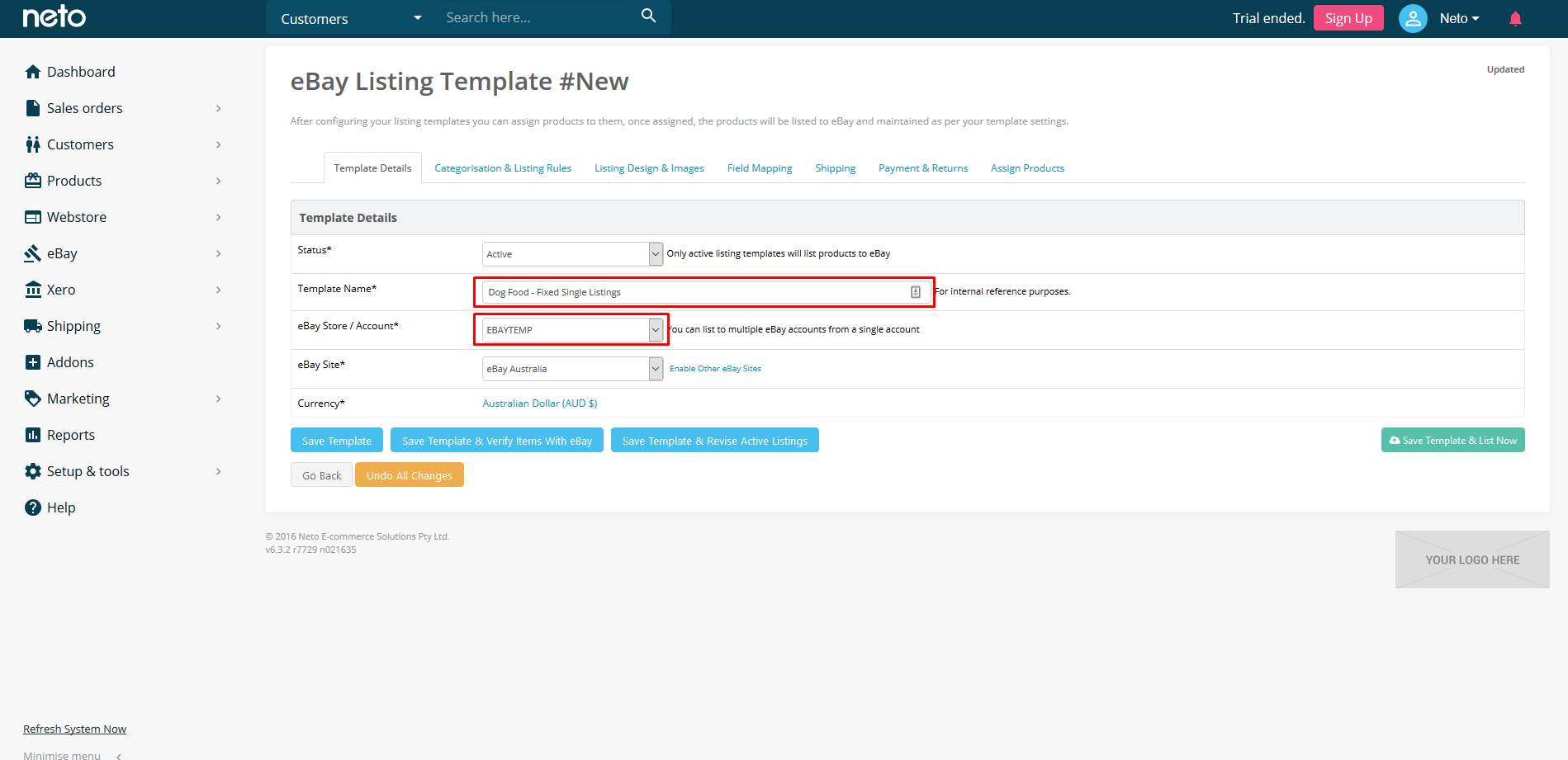Expand the Marketing menu chevron
The height and width of the screenshot is (760, 1568).
[219, 399]
